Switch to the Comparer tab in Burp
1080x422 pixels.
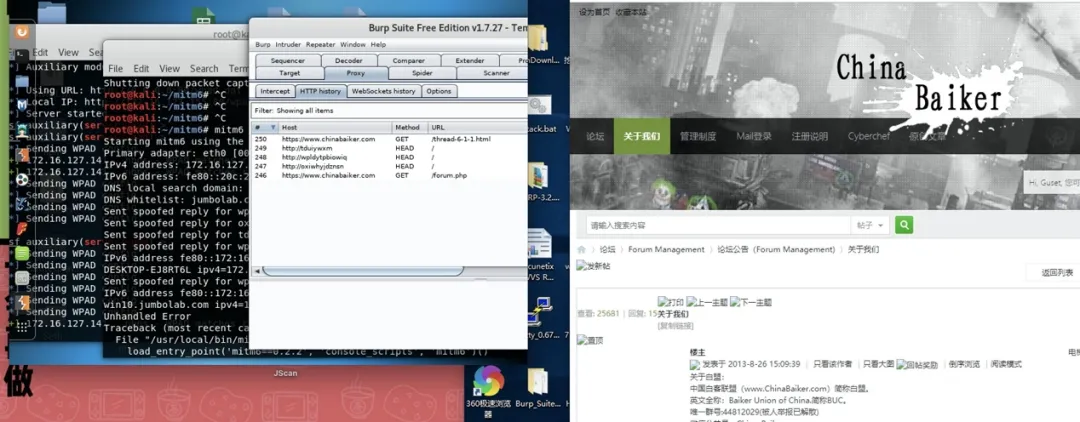(x=408, y=61)
